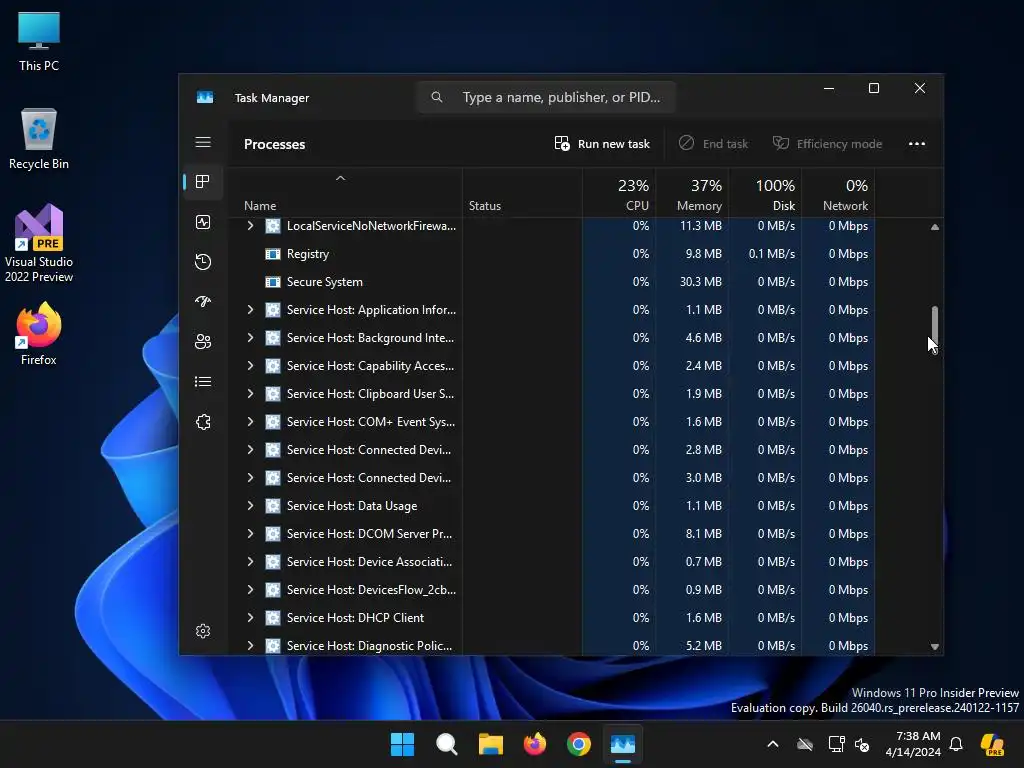Click Run new task button
1024x768 pixels.
(x=602, y=144)
